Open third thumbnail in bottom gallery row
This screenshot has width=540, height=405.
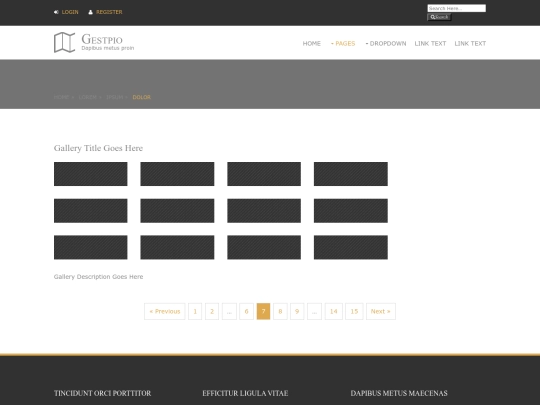(264, 247)
